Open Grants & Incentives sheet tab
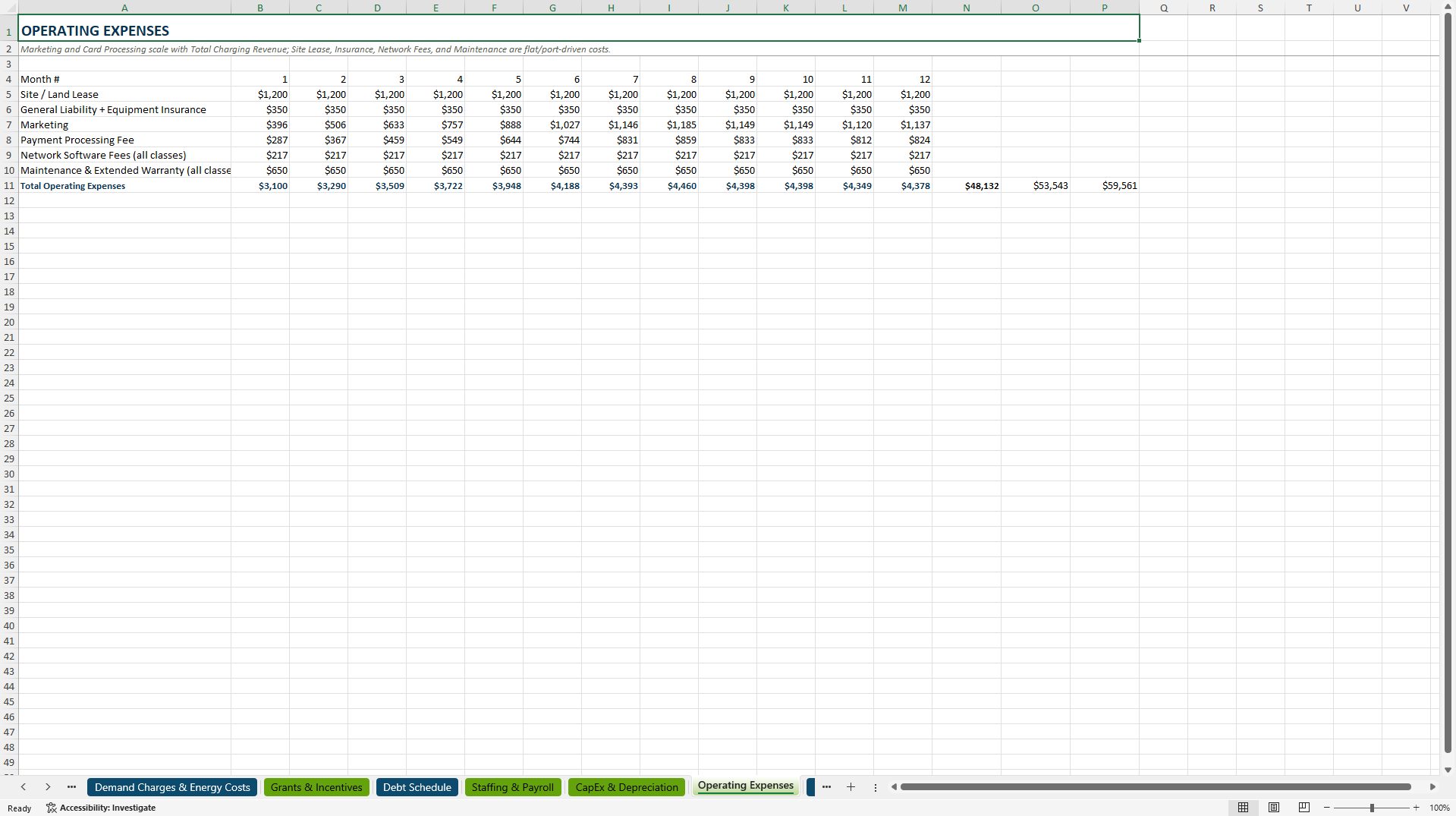 pyautogui.click(x=316, y=787)
